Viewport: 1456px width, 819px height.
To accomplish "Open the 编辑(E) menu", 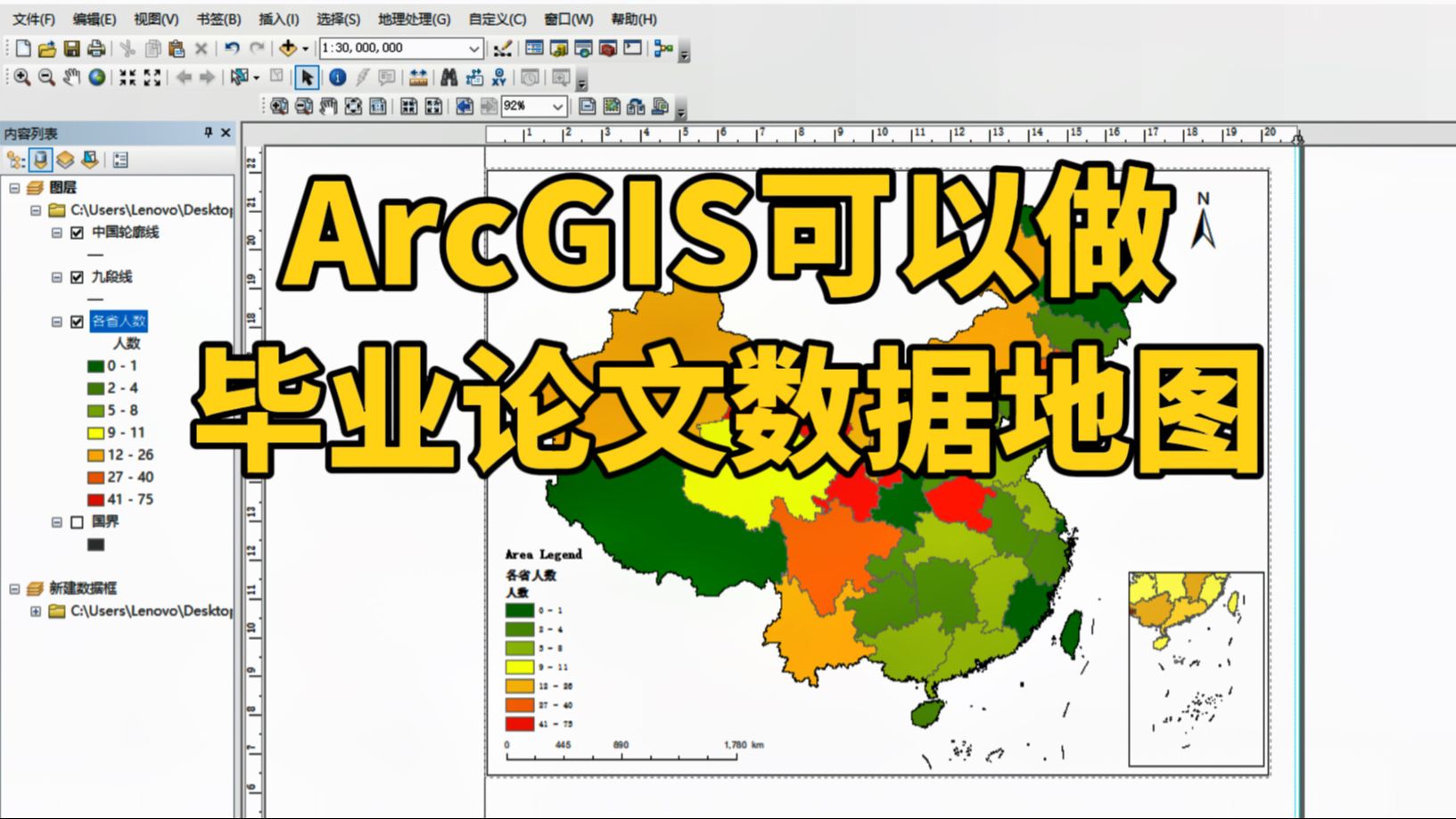I will pos(95,19).
